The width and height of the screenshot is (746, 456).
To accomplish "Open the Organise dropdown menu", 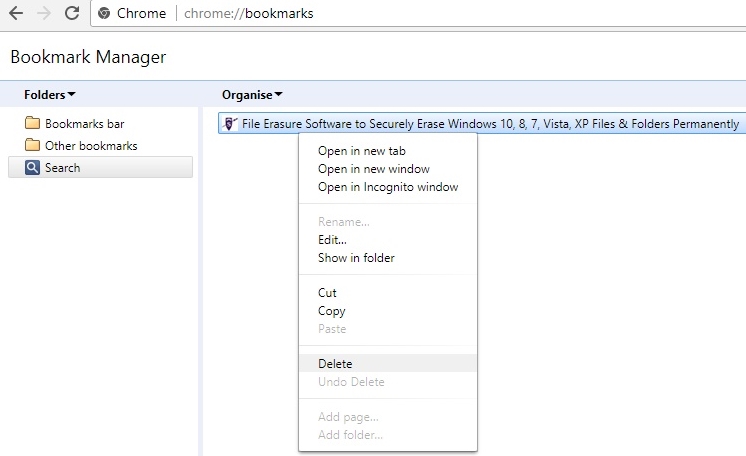I will tap(252, 95).
